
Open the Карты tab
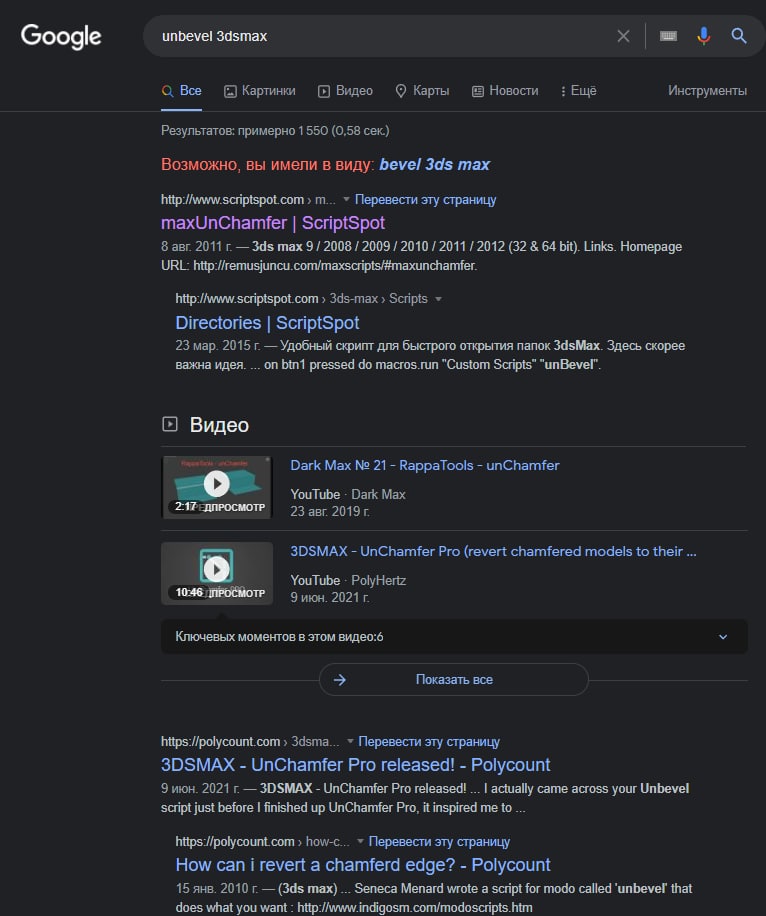(422, 91)
